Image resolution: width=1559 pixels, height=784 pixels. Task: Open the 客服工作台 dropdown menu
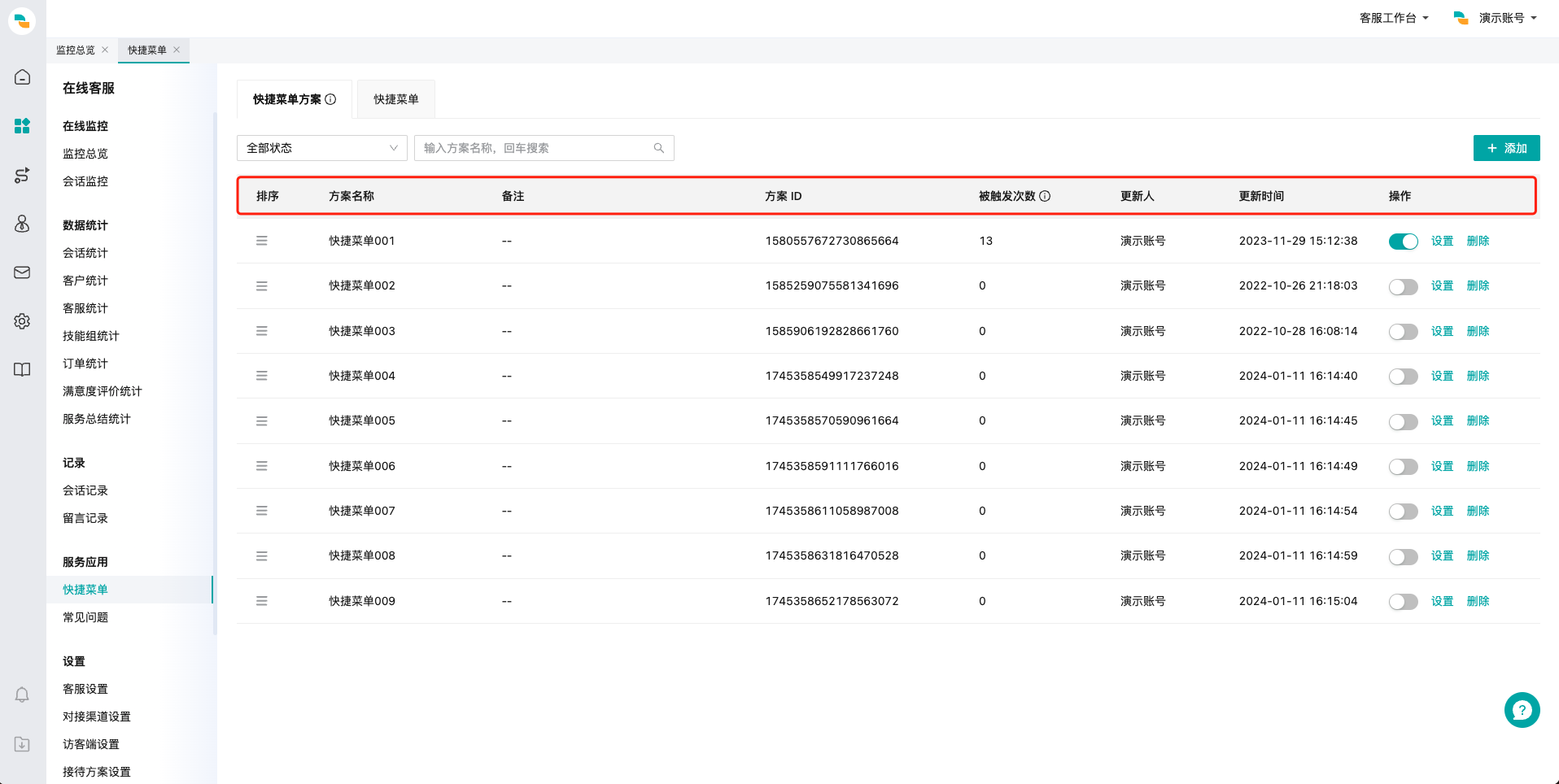(1394, 18)
